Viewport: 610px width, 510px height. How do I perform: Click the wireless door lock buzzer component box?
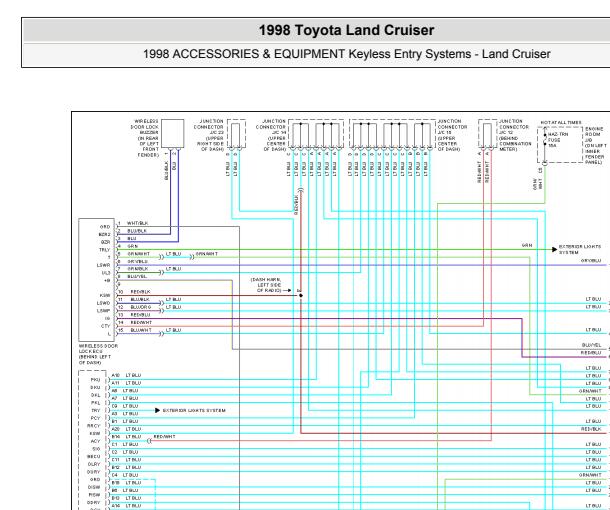(x=172, y=133)
